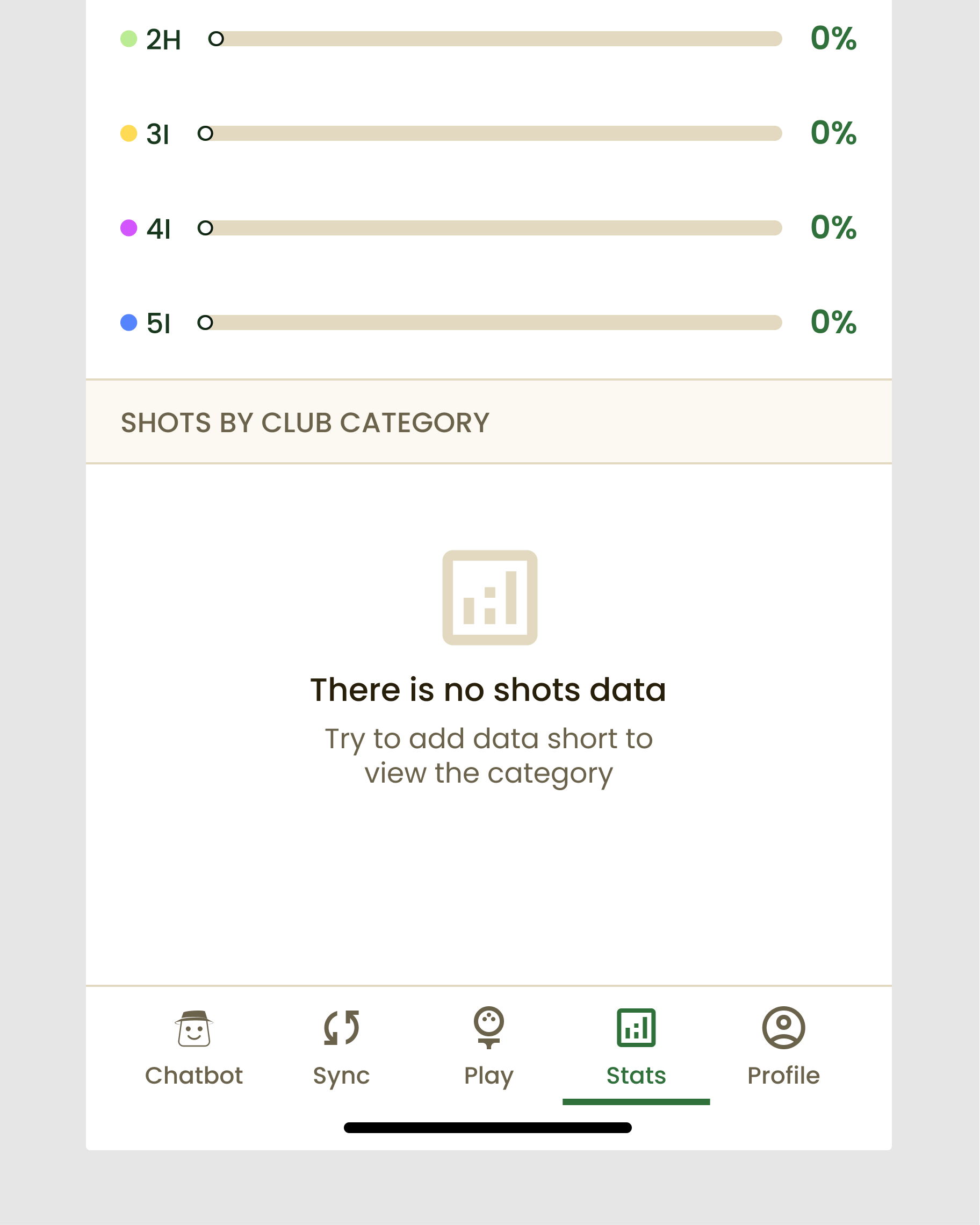Tap the Sync arrows icon
980x1225 pixels.
coord(341,1028)
